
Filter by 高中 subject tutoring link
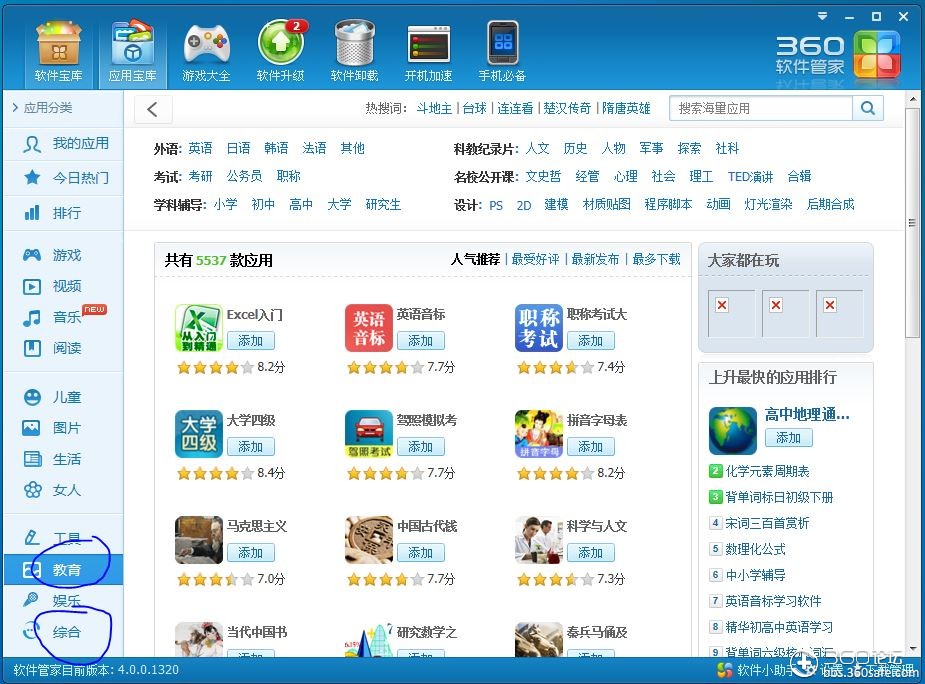[x=301, y=204]
